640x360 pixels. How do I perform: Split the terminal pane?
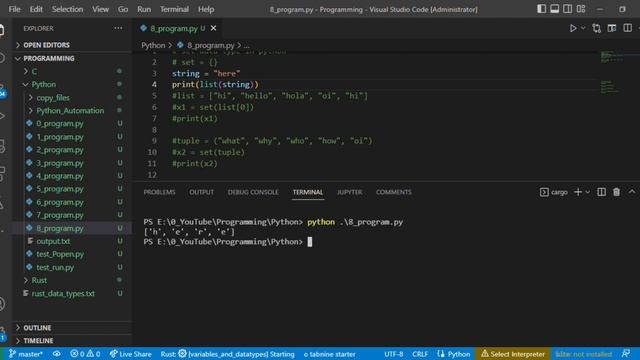click(x=601, y=192)
